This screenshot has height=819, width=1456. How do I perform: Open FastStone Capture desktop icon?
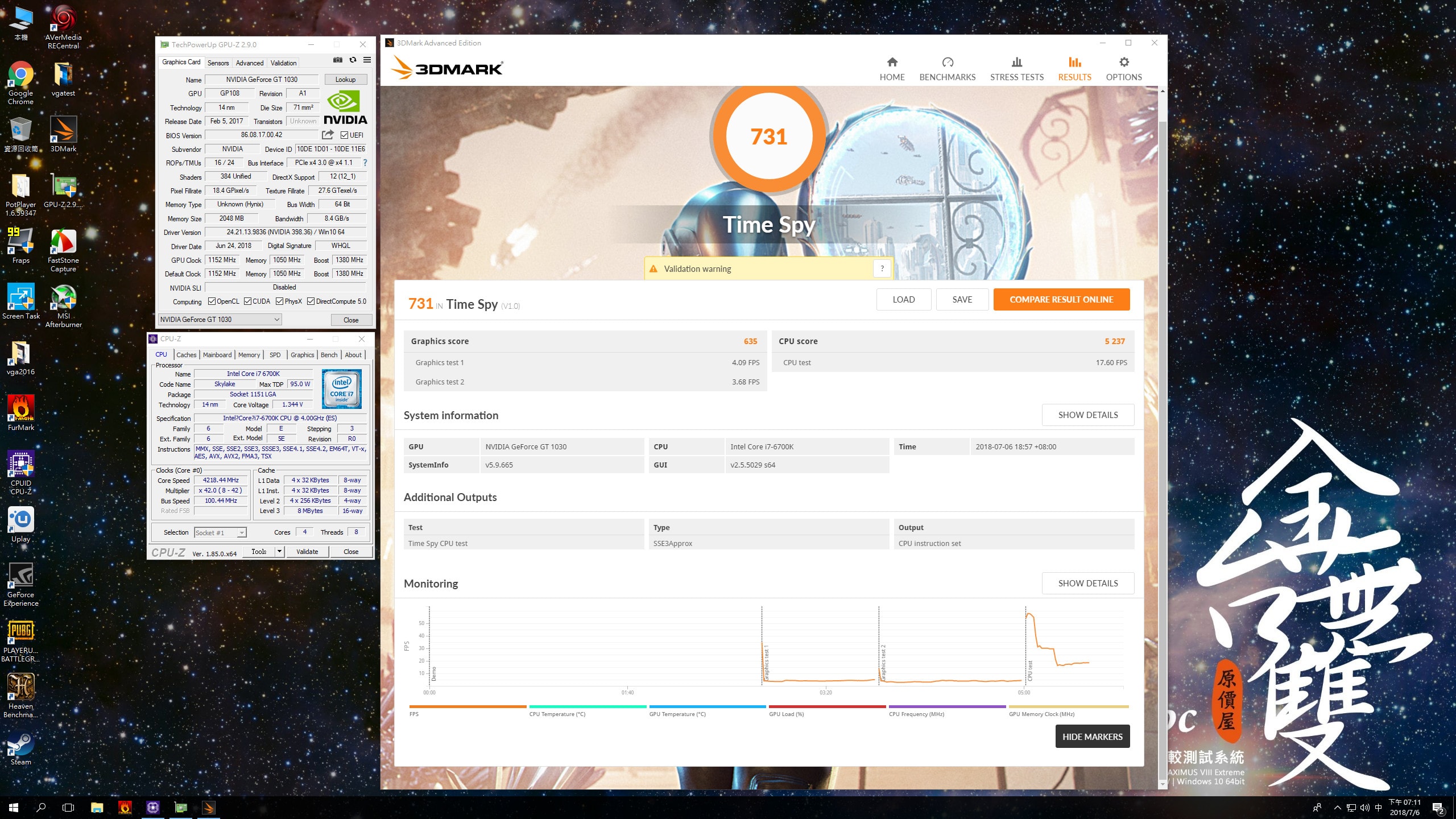[x=63, y=250]
